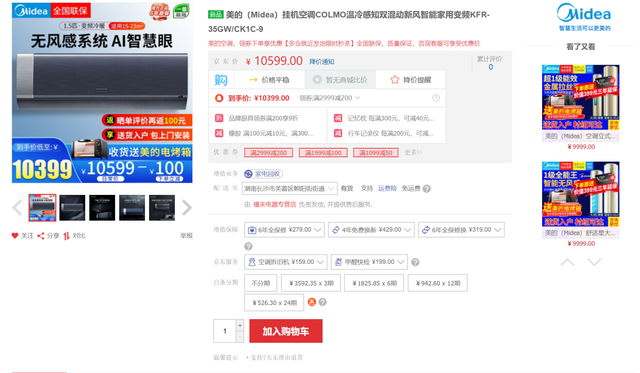
Task: Decrease quantity with the minus button
Action: coord(240,337)
